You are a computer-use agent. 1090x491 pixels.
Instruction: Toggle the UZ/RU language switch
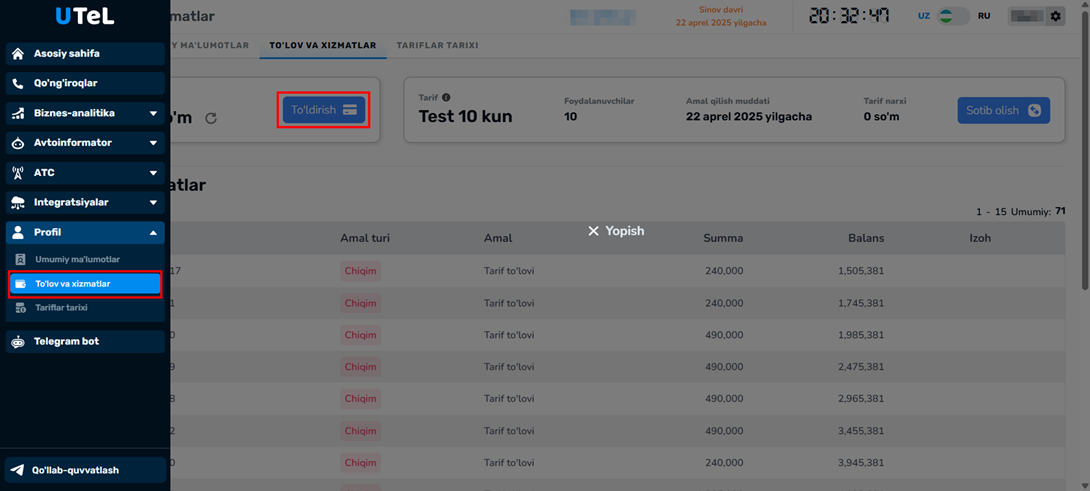pos(953,17)
